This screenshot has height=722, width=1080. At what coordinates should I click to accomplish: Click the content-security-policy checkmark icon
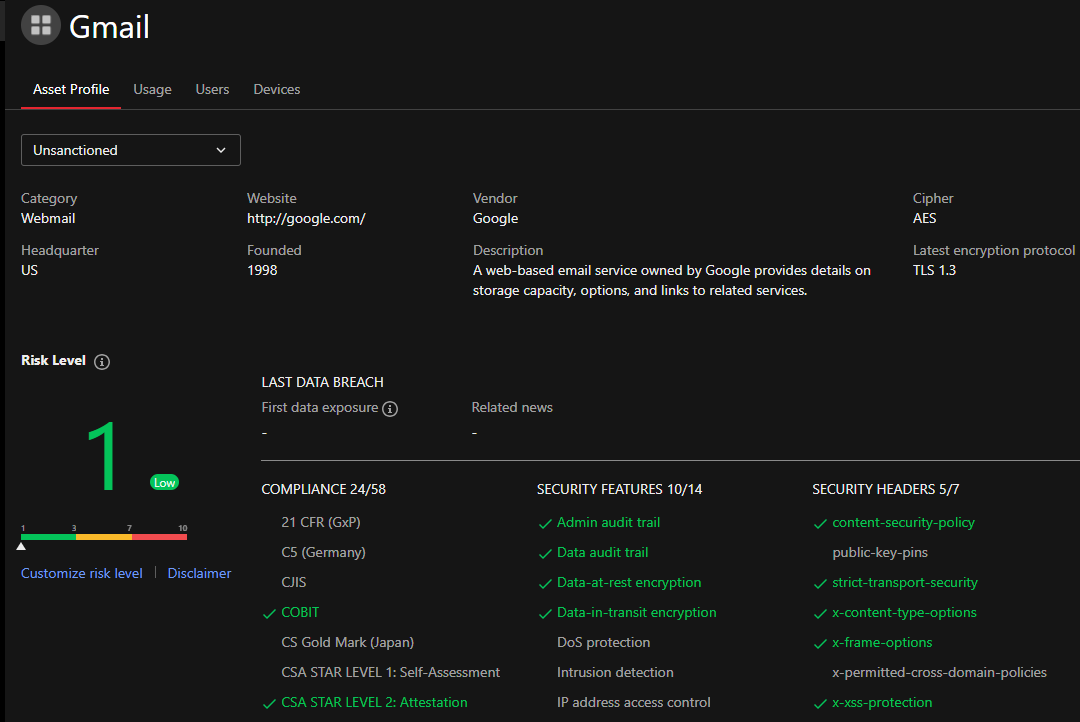(820, 523)
